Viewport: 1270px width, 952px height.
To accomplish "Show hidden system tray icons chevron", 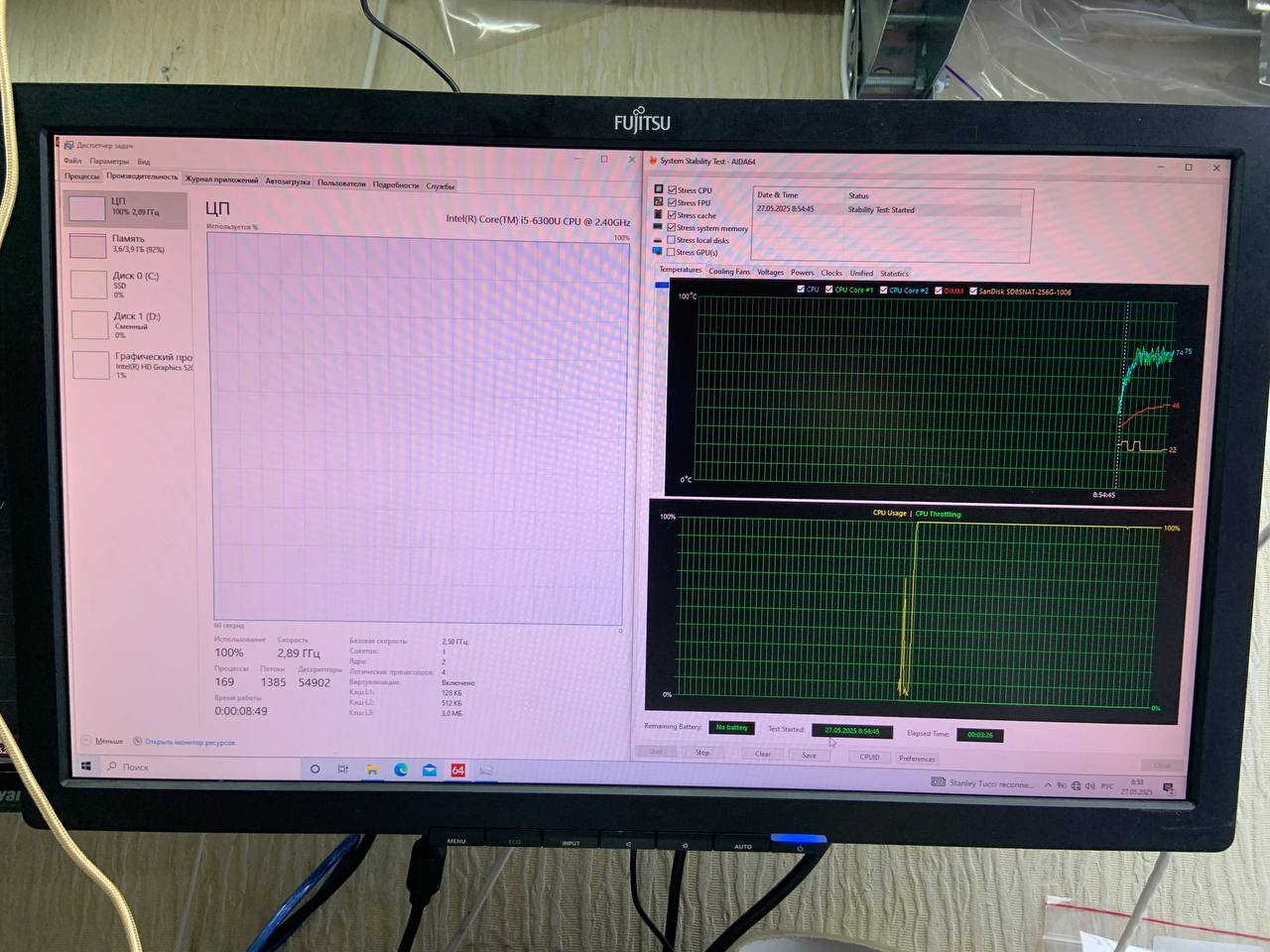I will coord(1048,785).
